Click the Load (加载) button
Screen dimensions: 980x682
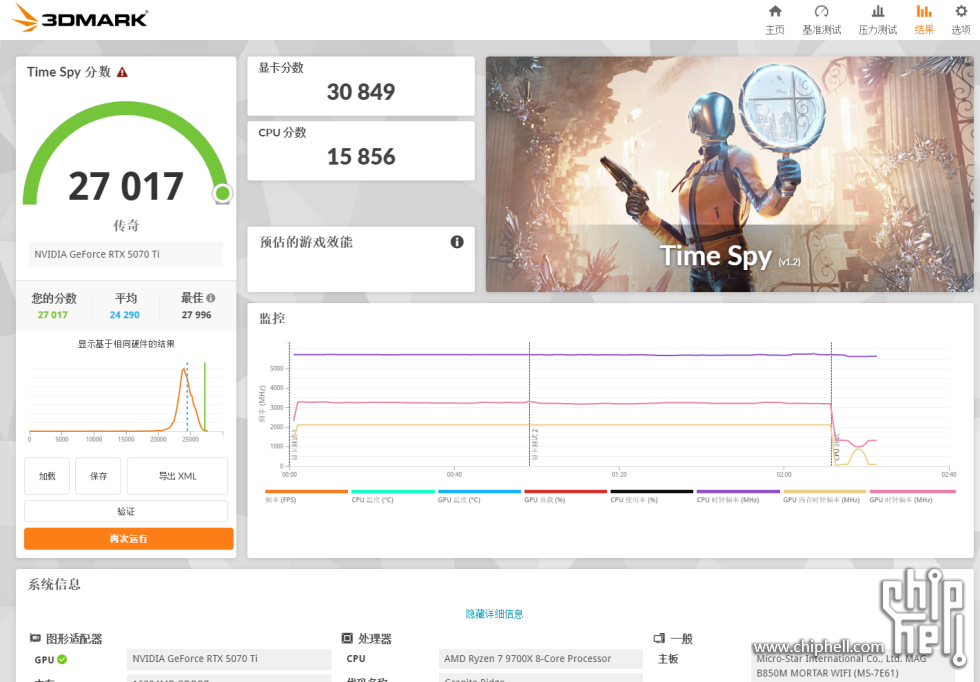pos(47,476)
